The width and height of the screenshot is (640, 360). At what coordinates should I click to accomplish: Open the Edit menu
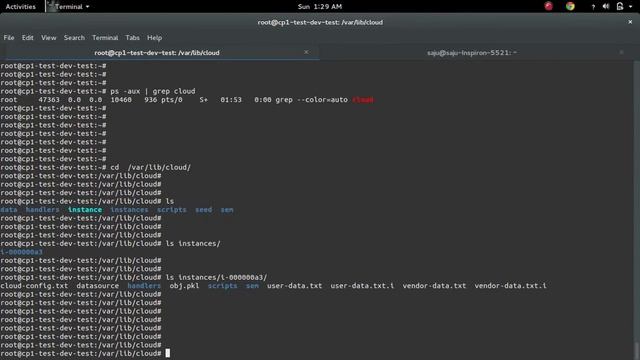point(27,38)
